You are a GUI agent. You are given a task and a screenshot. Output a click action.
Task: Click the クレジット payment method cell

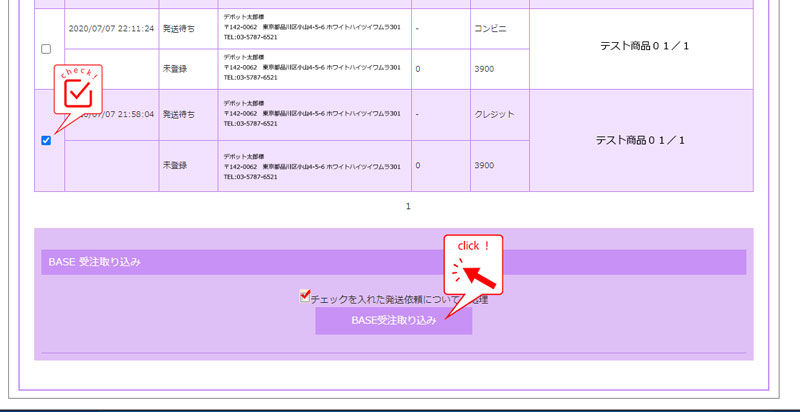click(x=493, y=114)
